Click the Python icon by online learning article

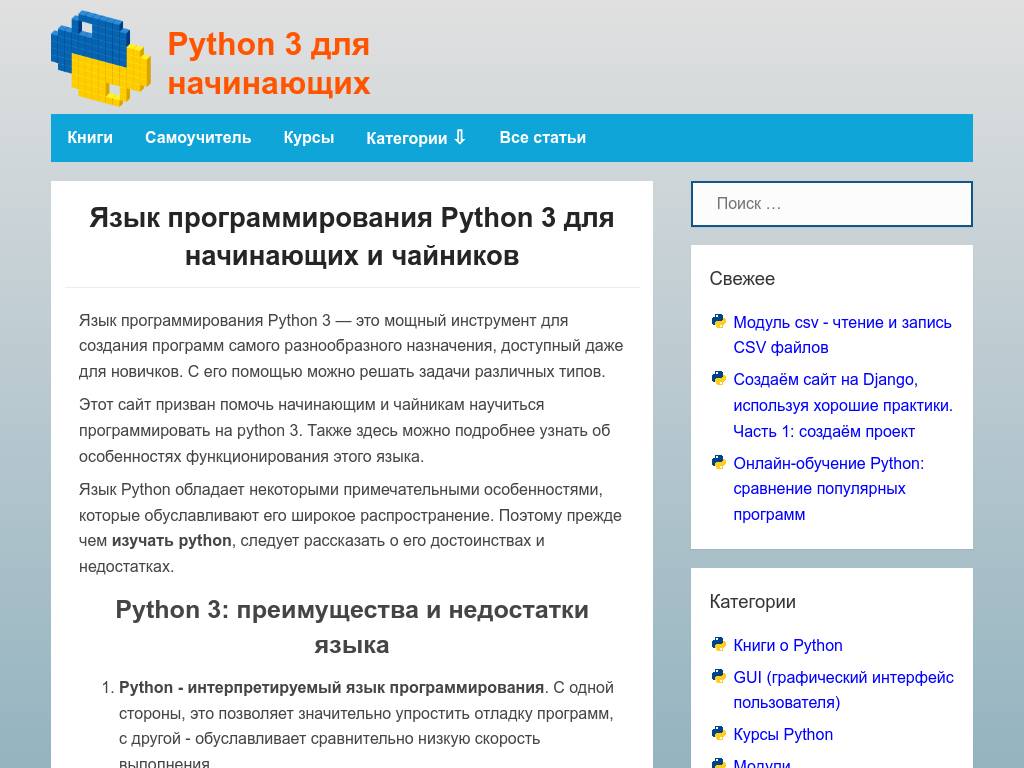click(x=718, y=462)
